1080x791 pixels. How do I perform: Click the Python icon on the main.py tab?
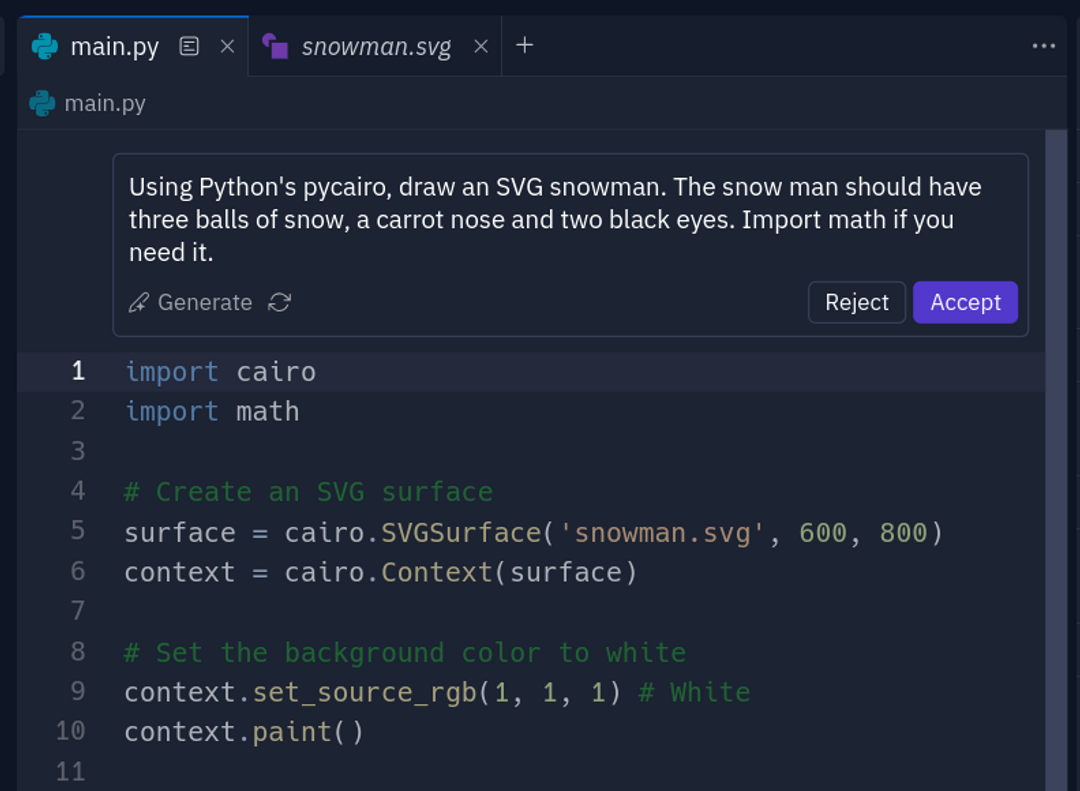(x=44, y=45)
